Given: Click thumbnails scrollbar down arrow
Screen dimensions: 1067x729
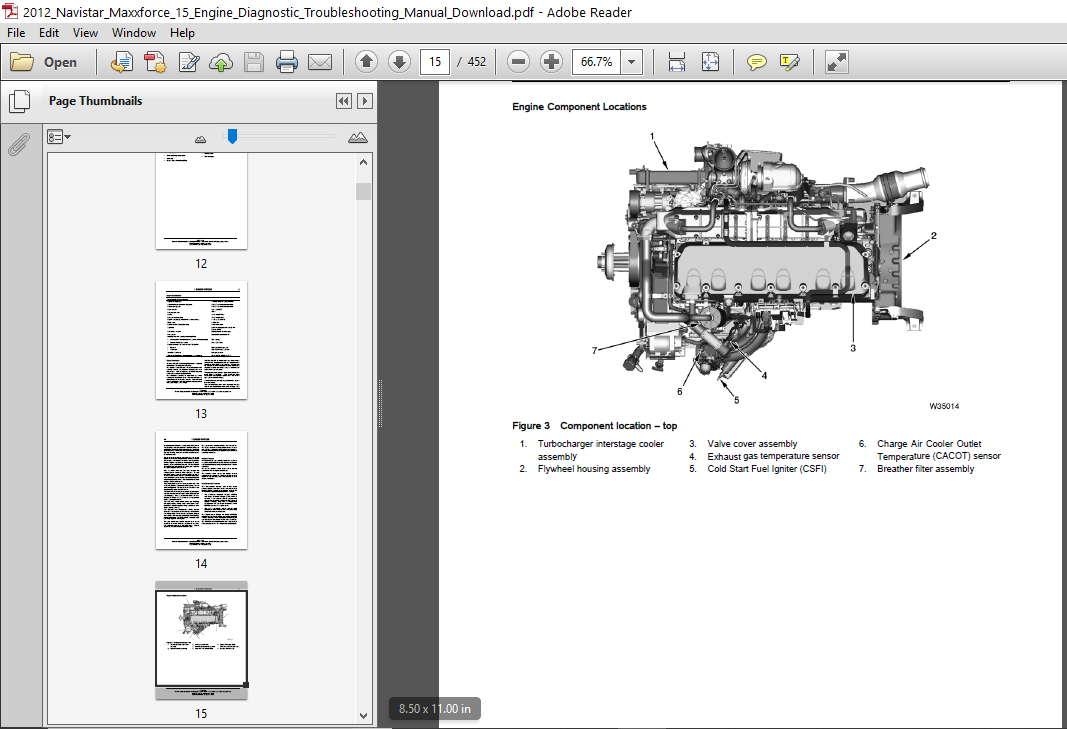Looking at the screenshot, I should 363,715.
